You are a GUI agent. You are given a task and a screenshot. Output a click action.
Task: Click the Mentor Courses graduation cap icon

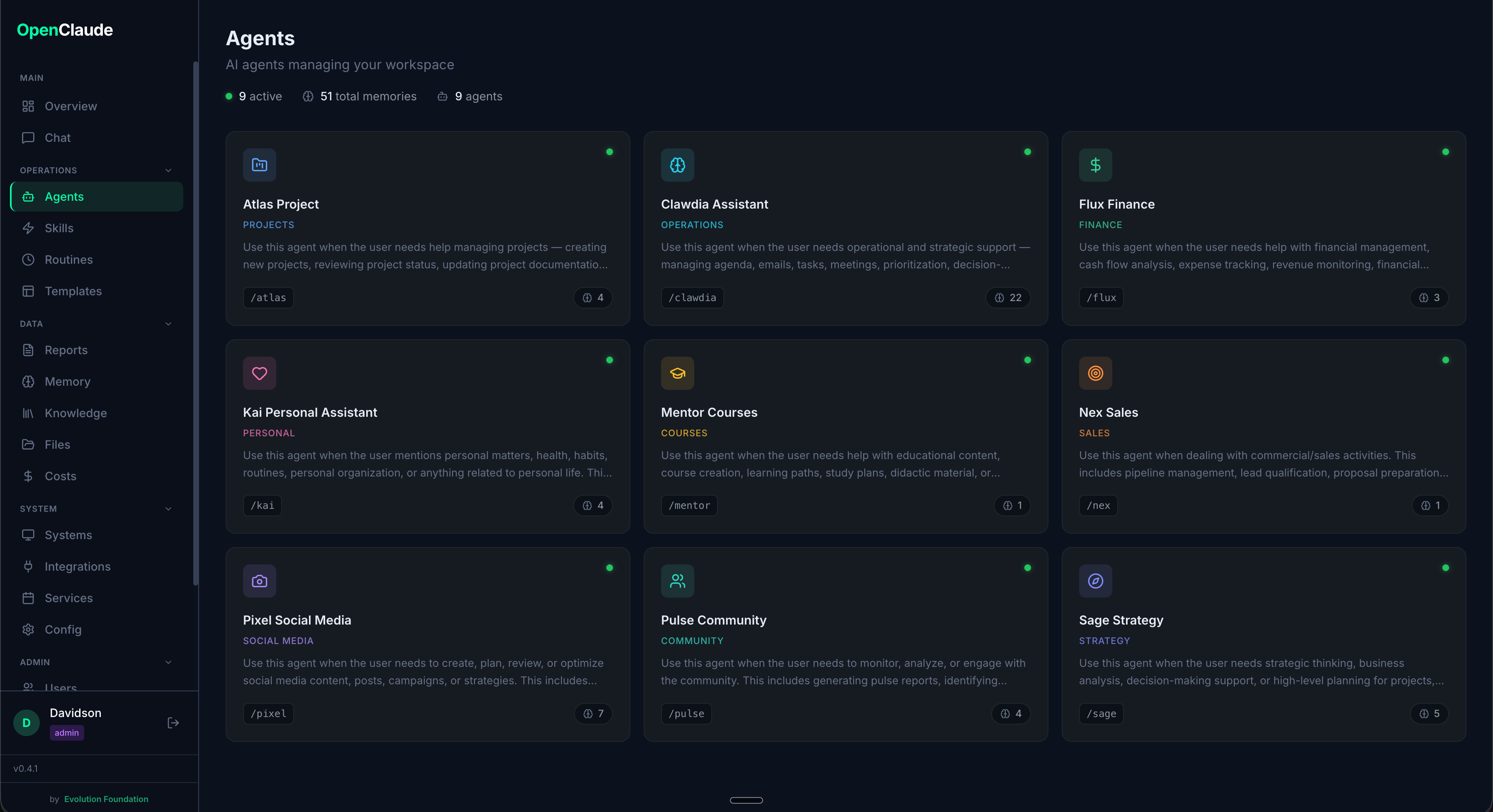pos(677,373)
